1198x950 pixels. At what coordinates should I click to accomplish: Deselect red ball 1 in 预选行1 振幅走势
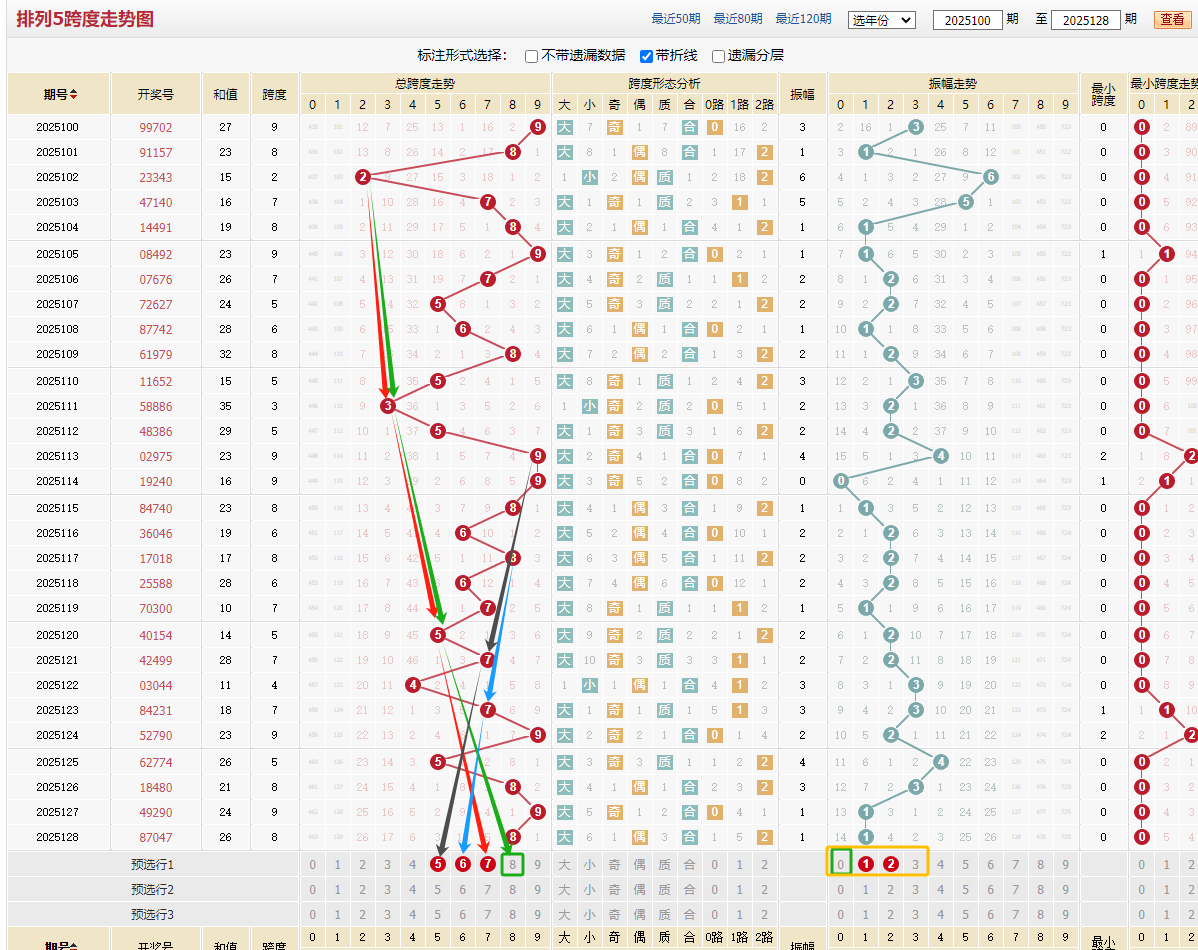(x=866, y=864)
